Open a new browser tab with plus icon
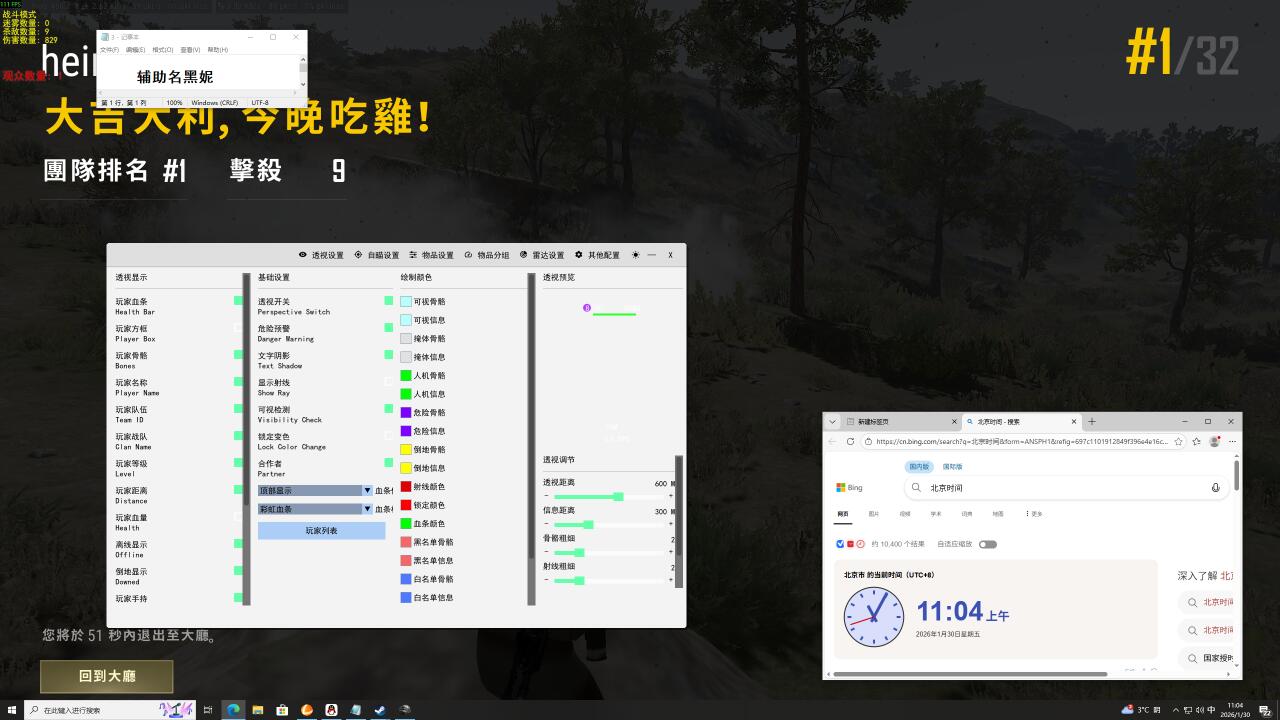Image resolution: width=1280 pixels, height=720 pixels. (x=1092, y=421)
